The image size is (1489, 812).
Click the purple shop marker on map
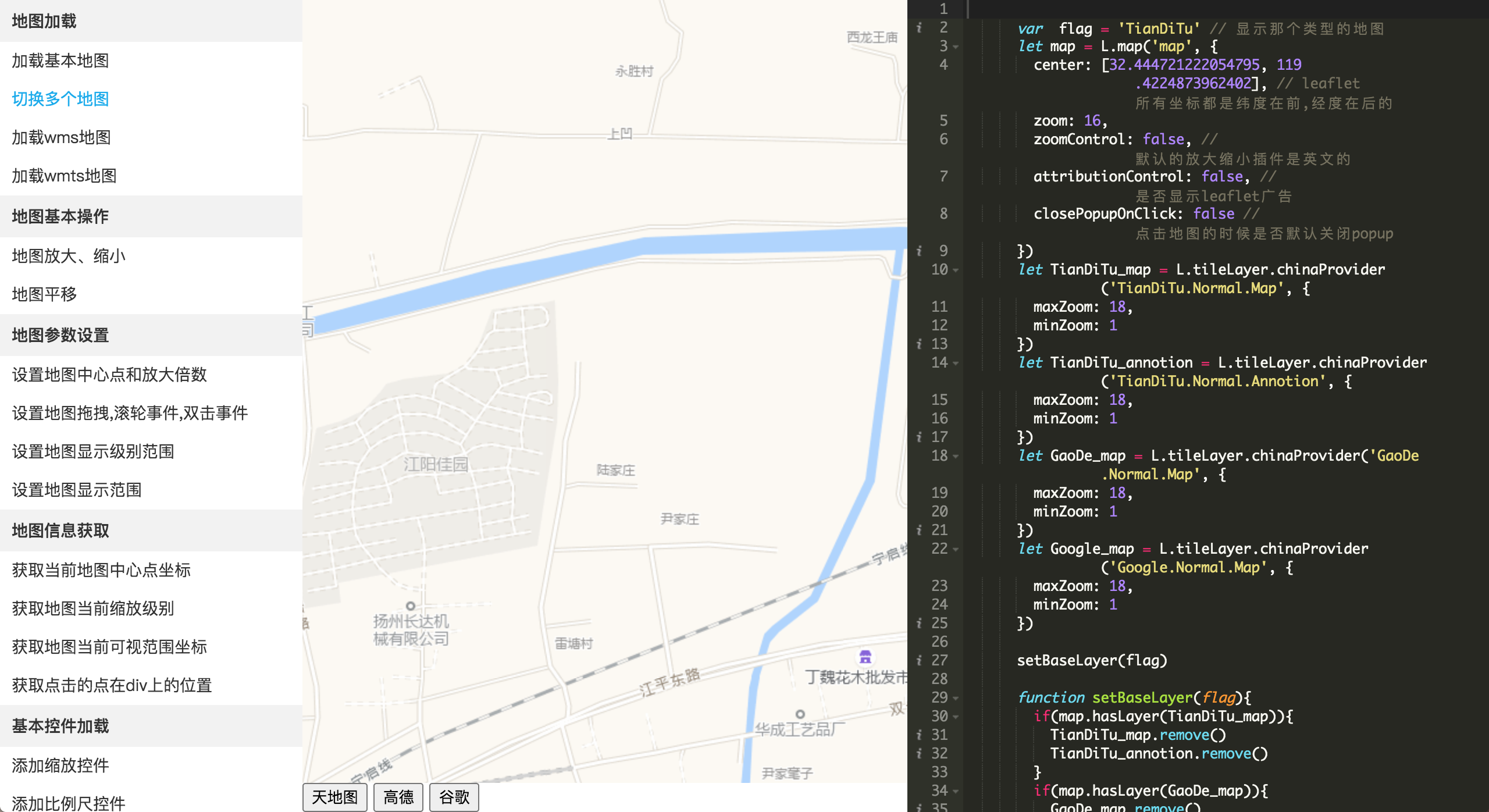865,657
